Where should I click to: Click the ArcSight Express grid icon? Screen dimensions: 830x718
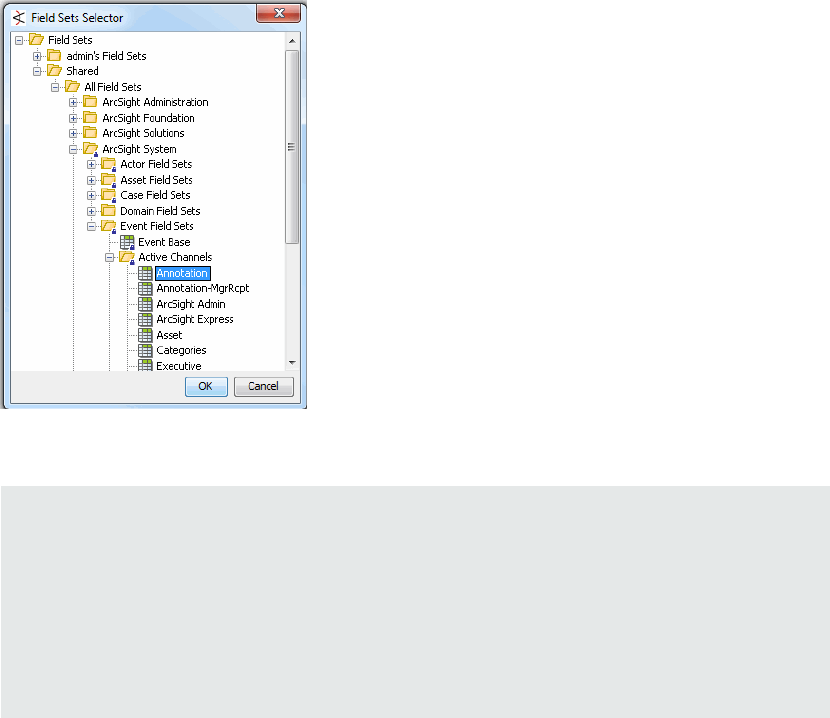[145, 319]
